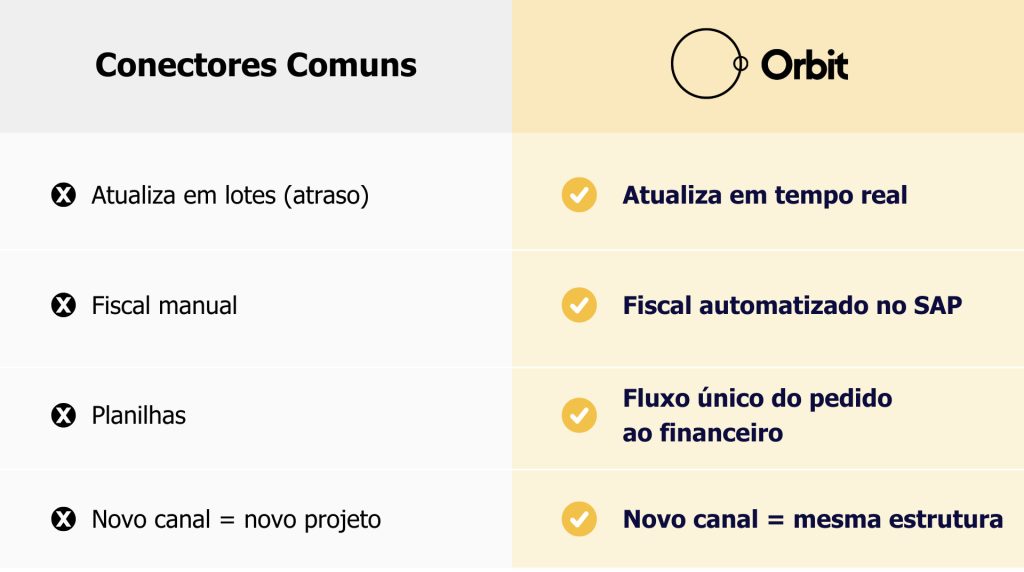Image resolution: width=1024 pixels, height=572 pixels.
Task: Click the checkmark next to "Fiscal automatizado no SAP"
Action: tap(579, 305)
